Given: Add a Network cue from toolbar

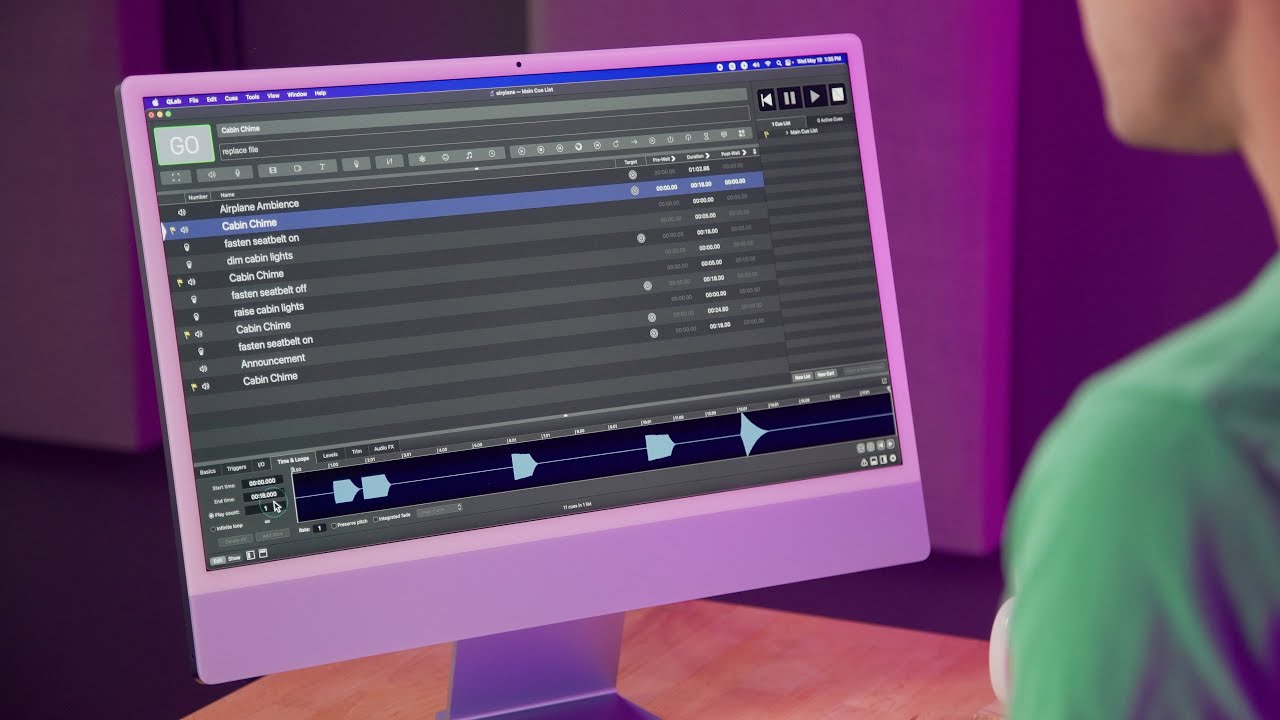Looking at the screenshot, I should coord(422,159).
